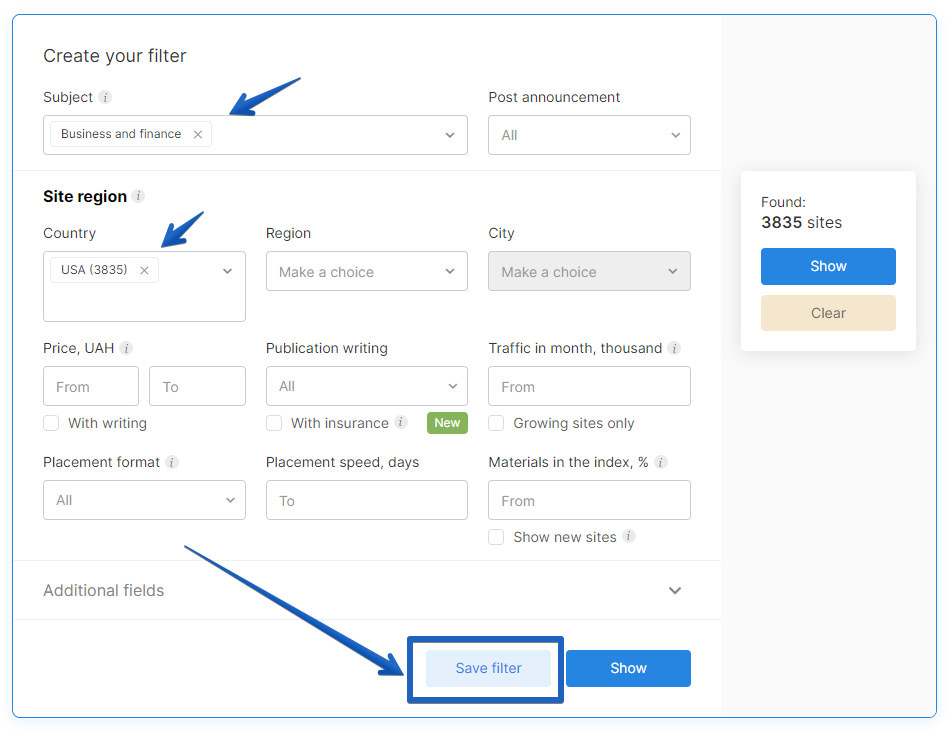Click the info icon next to Subject
This screenshot has width=950, height=730.
tap(105, 97)
